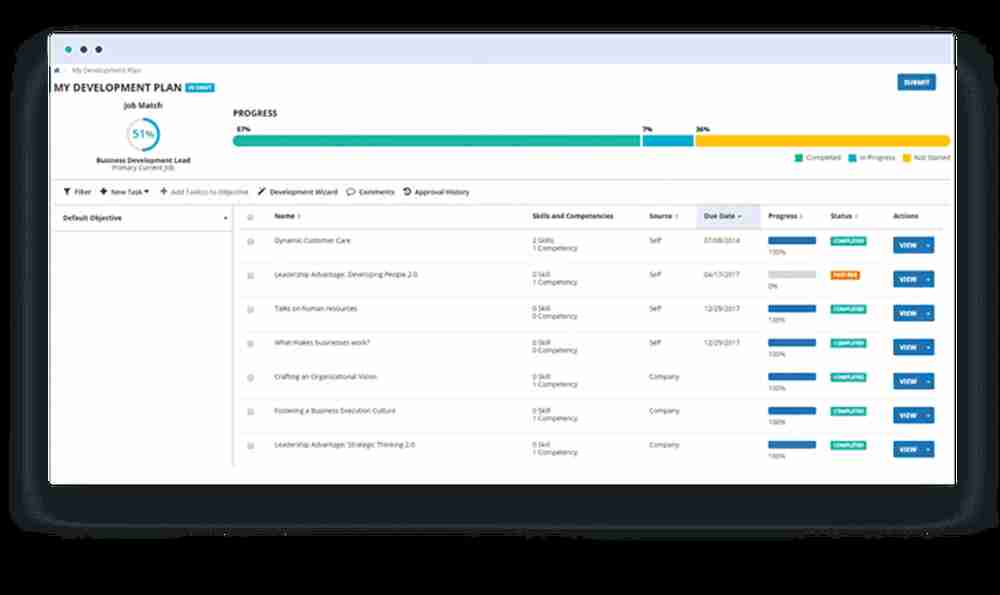1000x595 pixels.
Task: Click the Completed legend color swatch
Action: [x=798, y=158]
